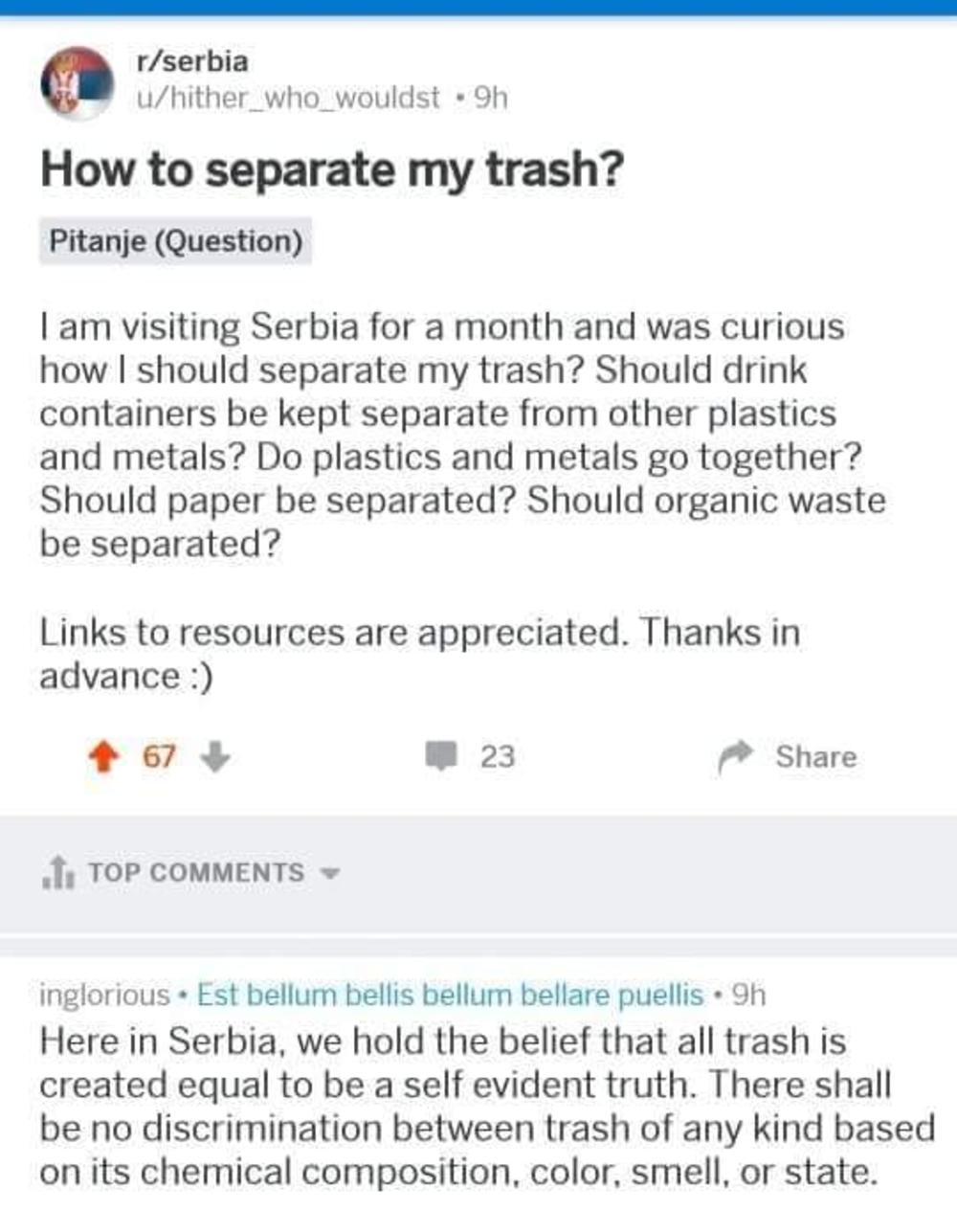Click the sort icon beside TOP COMMENTS
The height and width of the screenshot is (1232, 957).
pyautogui.click(x=58, y=873)
